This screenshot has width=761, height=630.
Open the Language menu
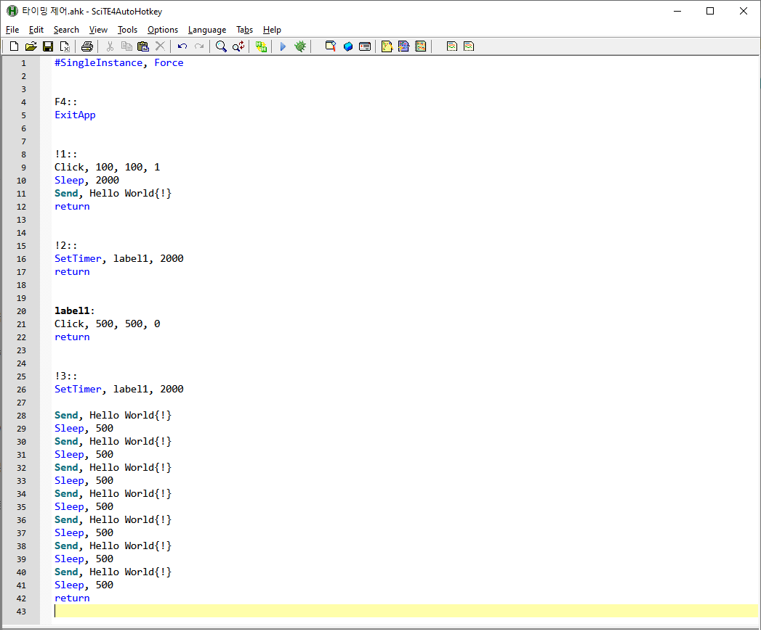(x=207, y=30)
